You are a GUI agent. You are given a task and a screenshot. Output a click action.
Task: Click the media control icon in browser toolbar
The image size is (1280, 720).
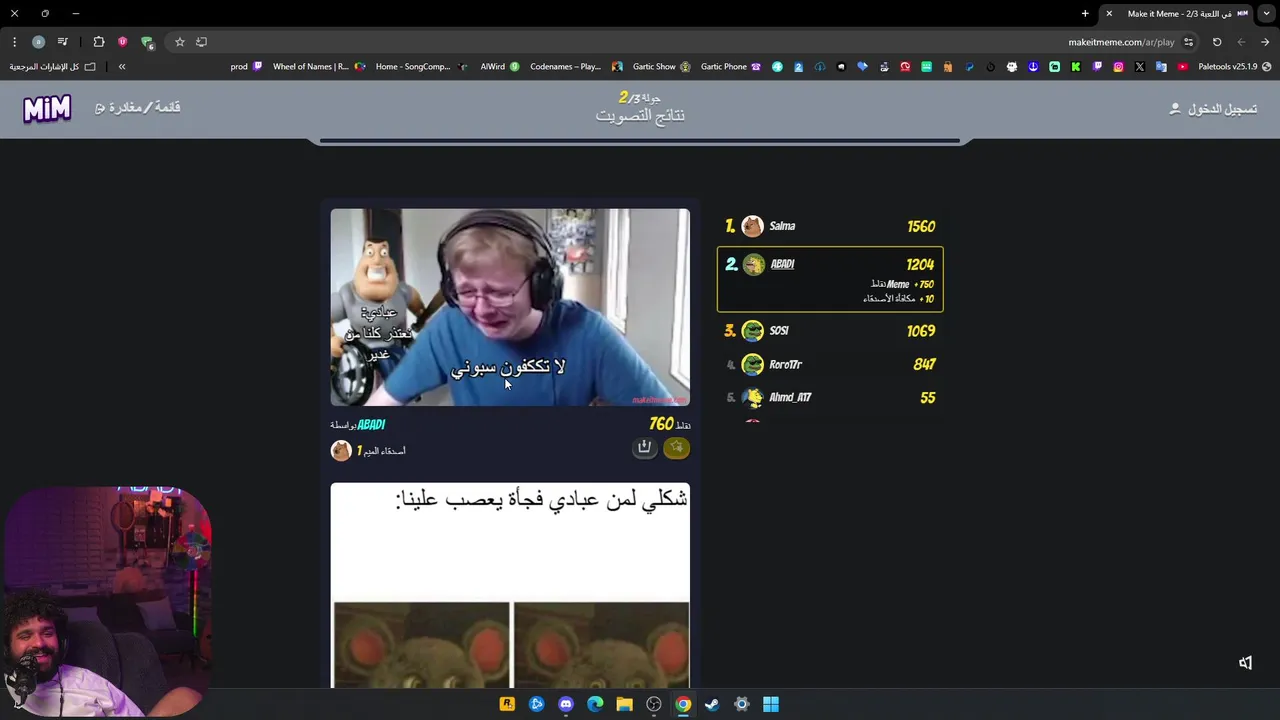pyautogui.click(x=62, y=42)
